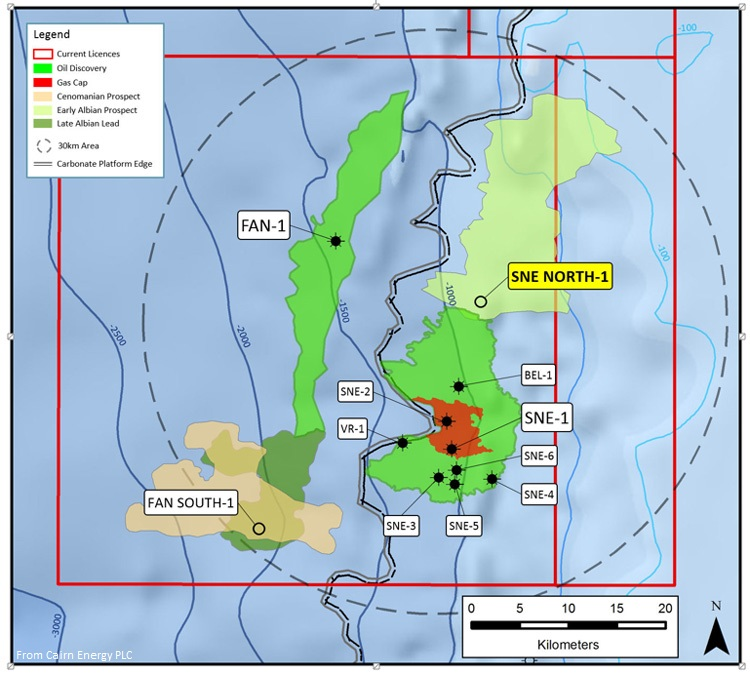This screenshot has width=750, height=675.
Task: Click the FAN SOUTH-1 open circle marker
Action: point(259,528)
